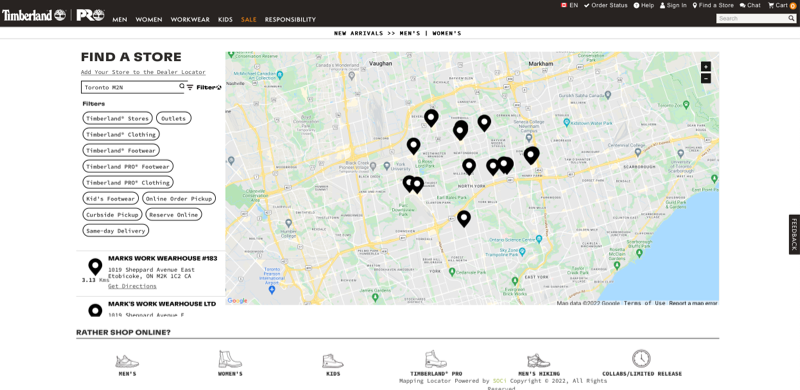The height and width of the screenshot is (390, 800).
Task: Open the Men's Hiking shoe icon
Action: tap(539, 361)
